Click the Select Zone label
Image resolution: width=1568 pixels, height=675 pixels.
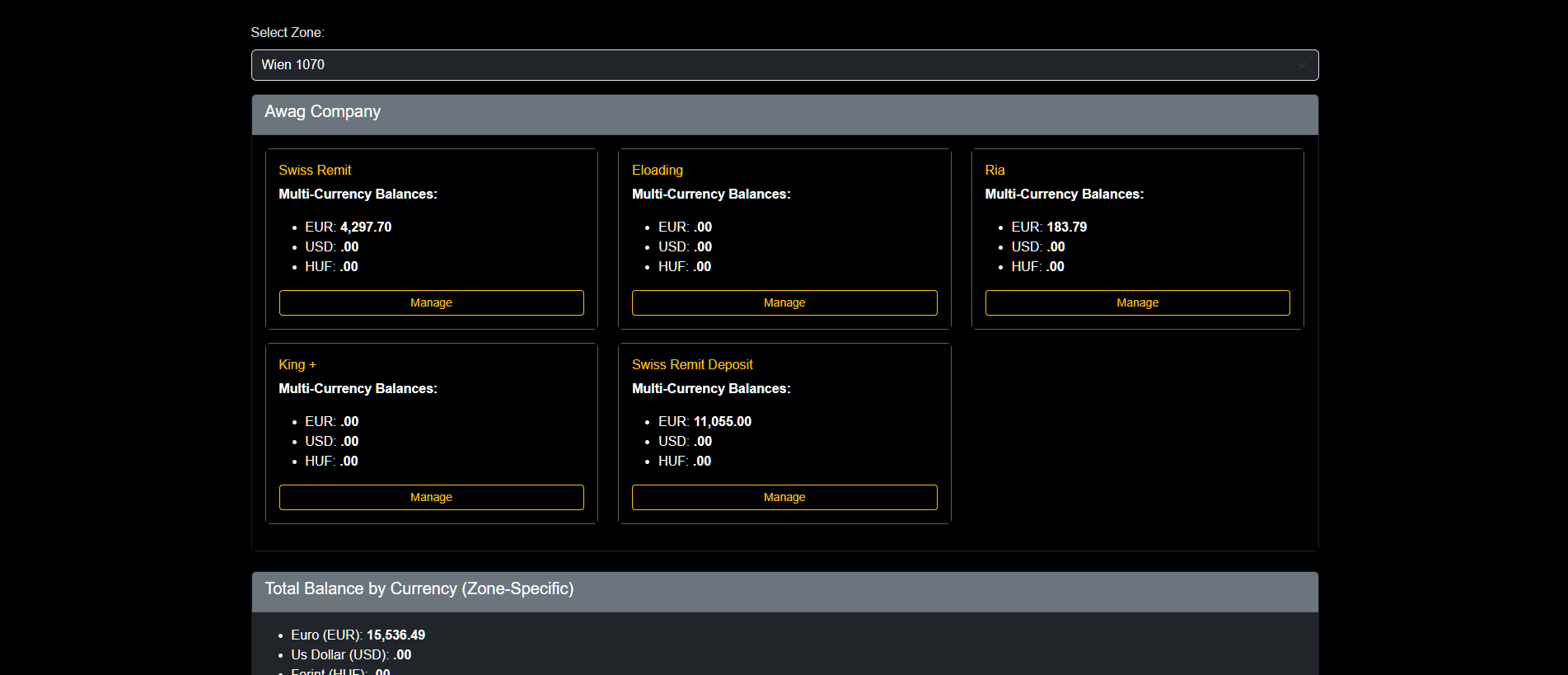click(288, 32)
